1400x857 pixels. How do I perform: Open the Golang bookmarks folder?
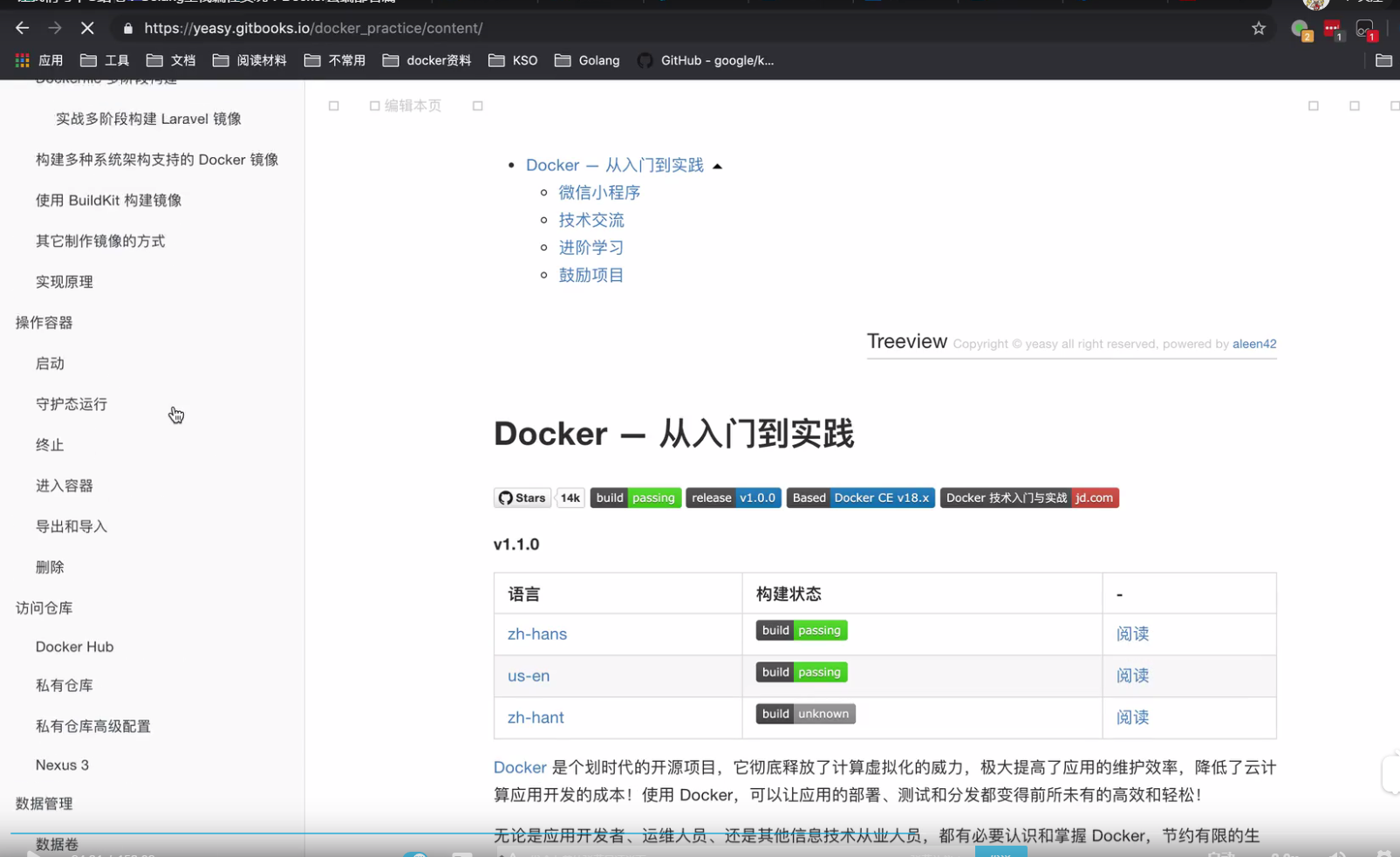coord(587,60)
